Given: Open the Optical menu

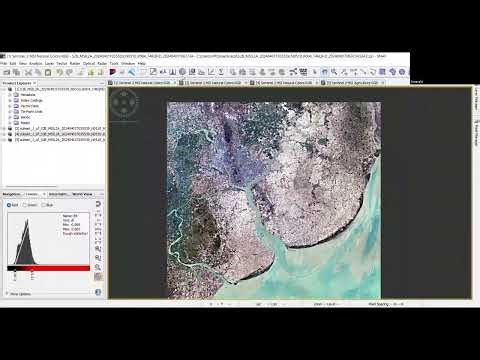Looking at the screenshot, I should (x=89, y=63).
